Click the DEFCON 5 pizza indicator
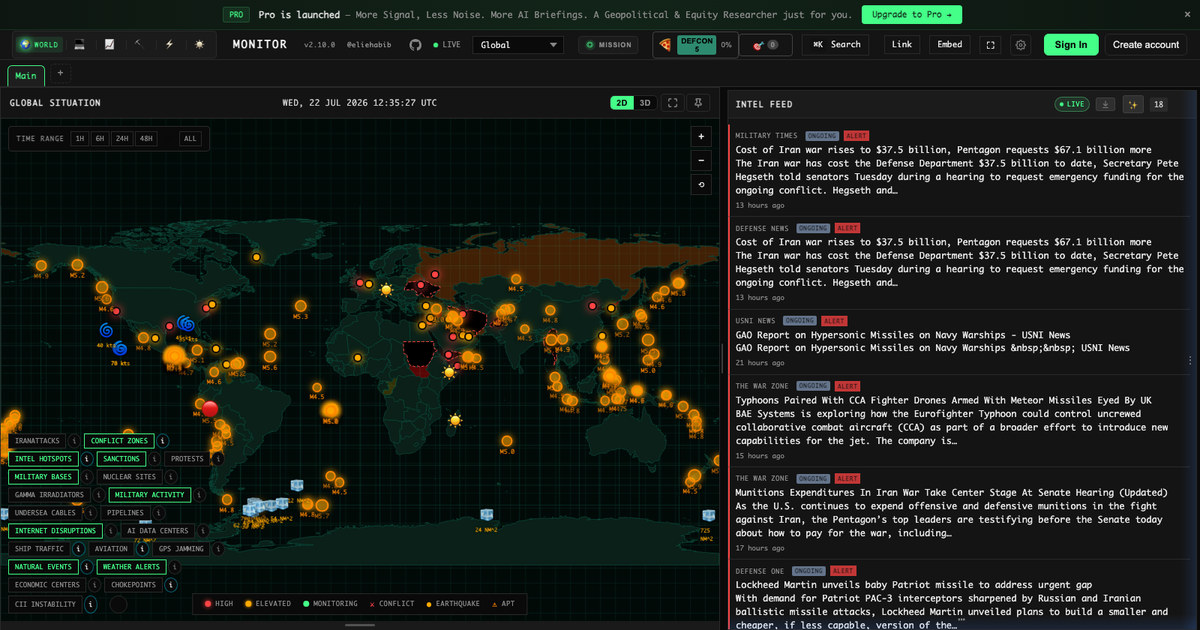Viewport: 1200px width, 630px height. (694, 45)
